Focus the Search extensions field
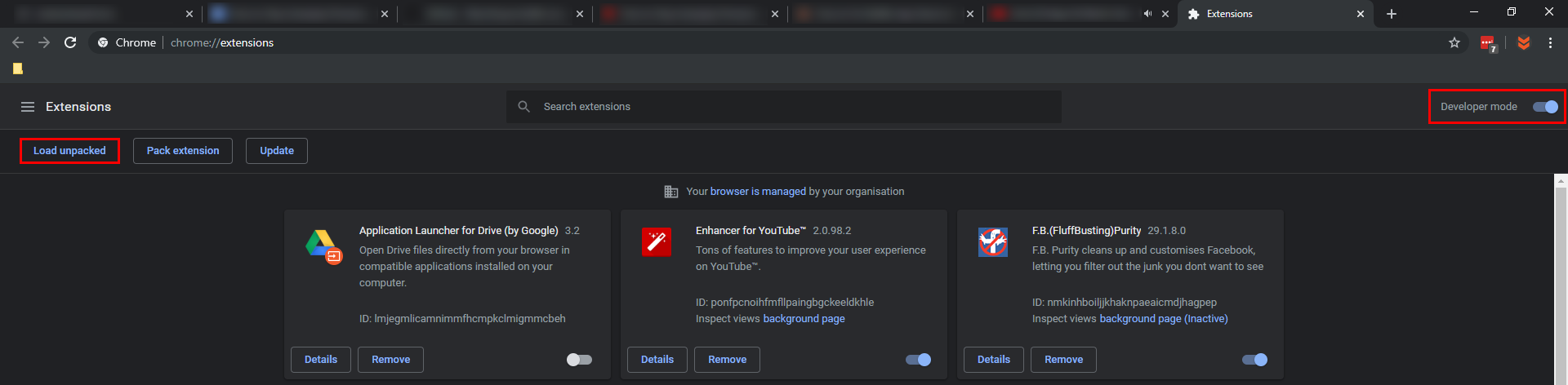 (784, 107)
